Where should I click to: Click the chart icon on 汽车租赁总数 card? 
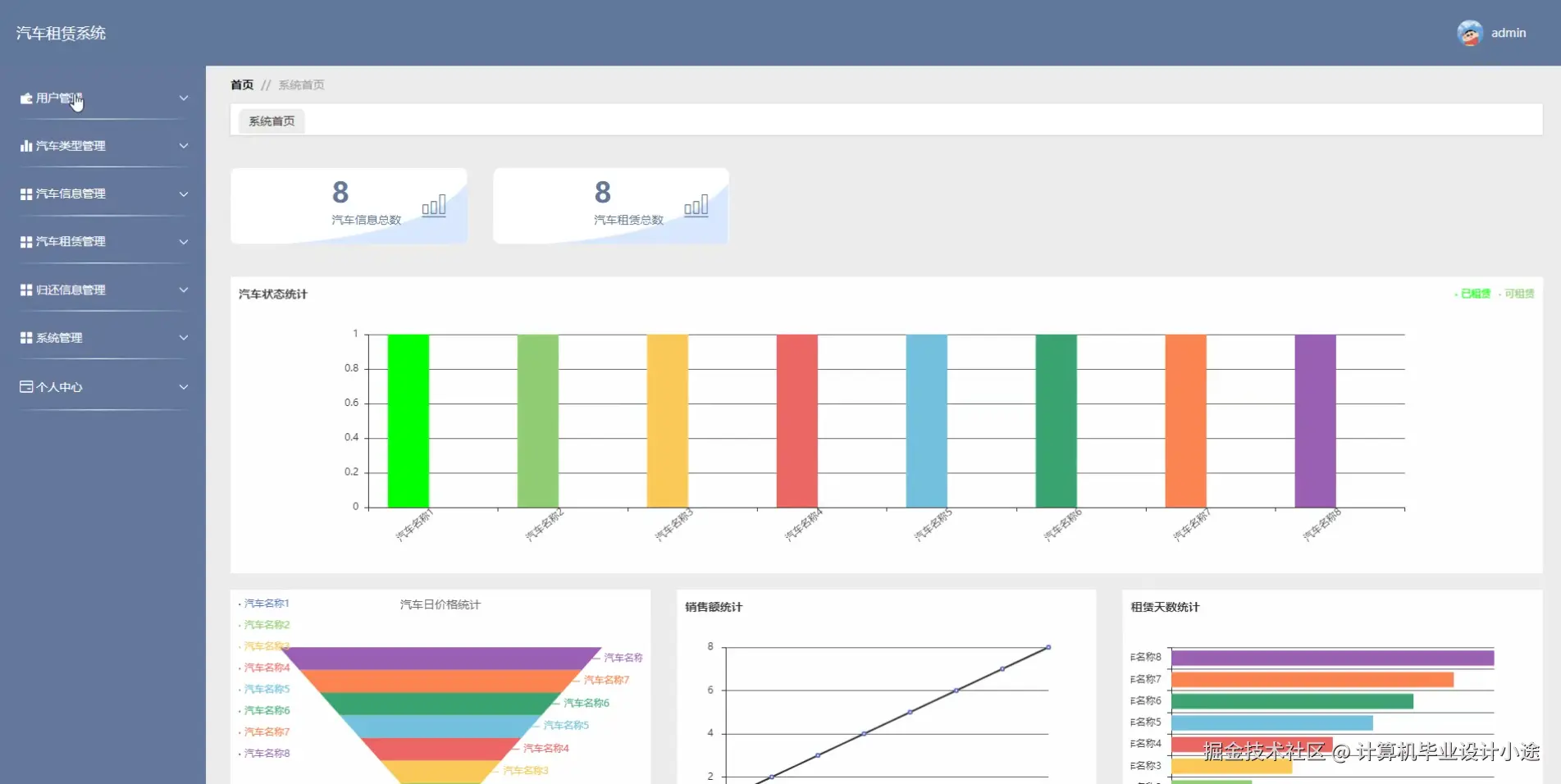(x=696, y=205)
